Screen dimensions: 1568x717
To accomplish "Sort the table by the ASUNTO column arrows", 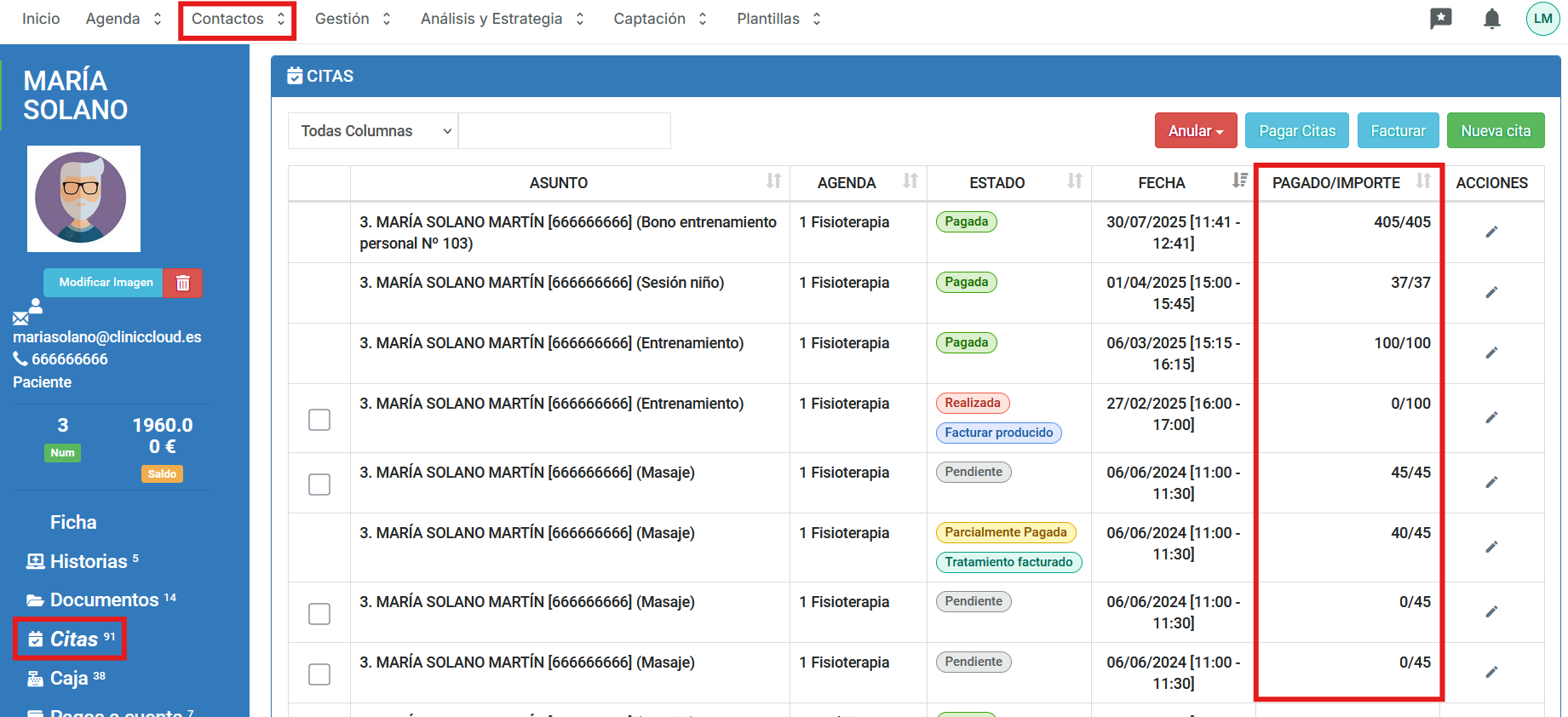I will (773, 181).
